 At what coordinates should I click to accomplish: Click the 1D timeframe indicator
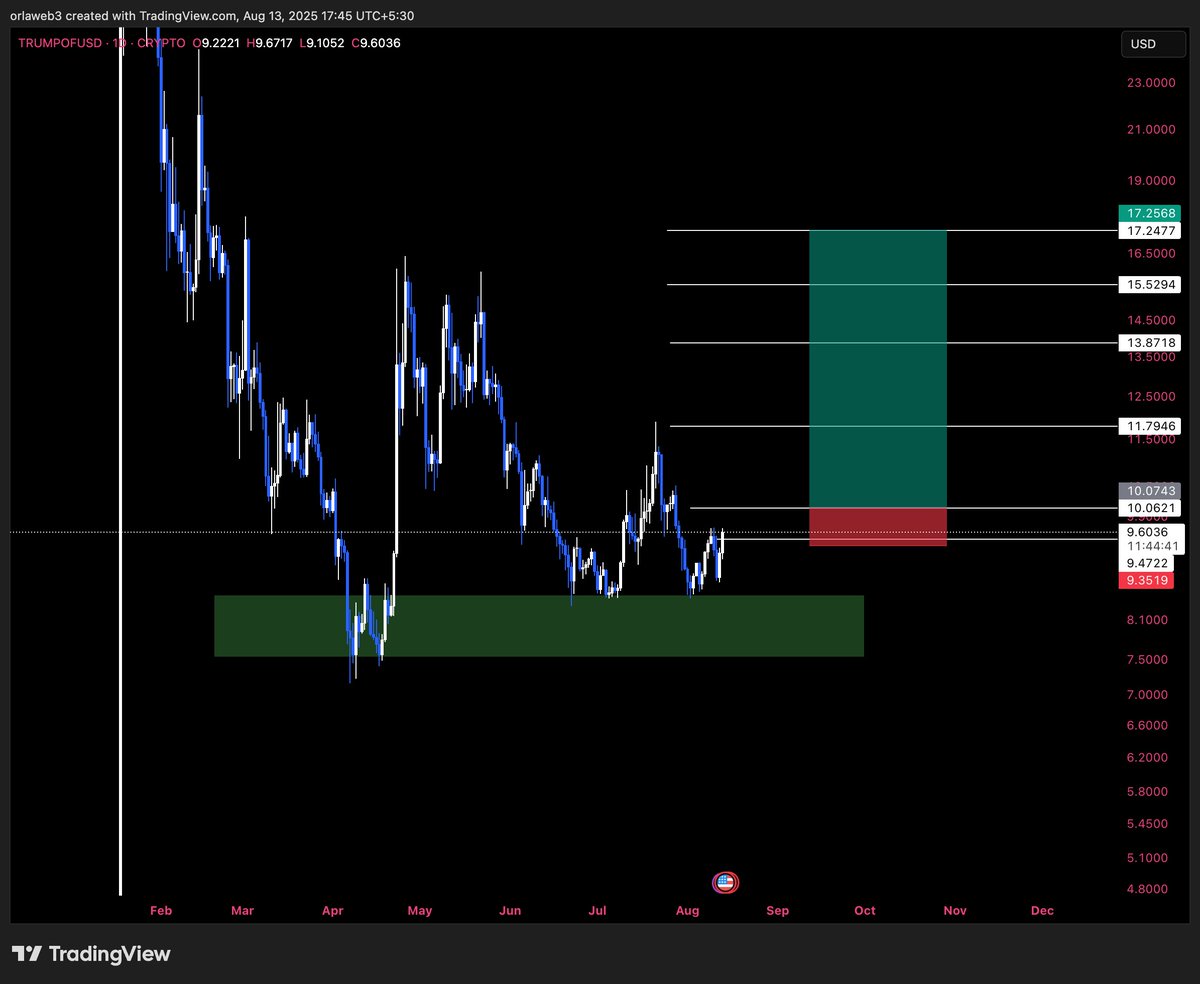pyautogui.click(x=119, y=43)
